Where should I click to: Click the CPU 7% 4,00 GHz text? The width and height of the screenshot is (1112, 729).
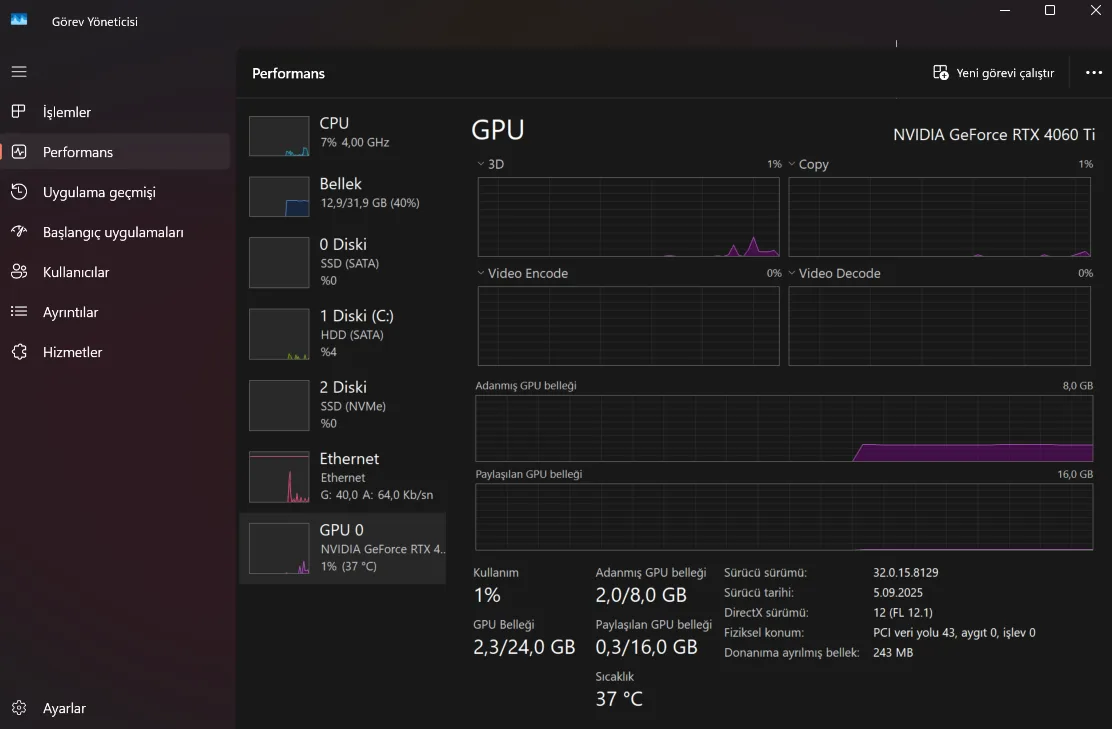click(355, 143)
